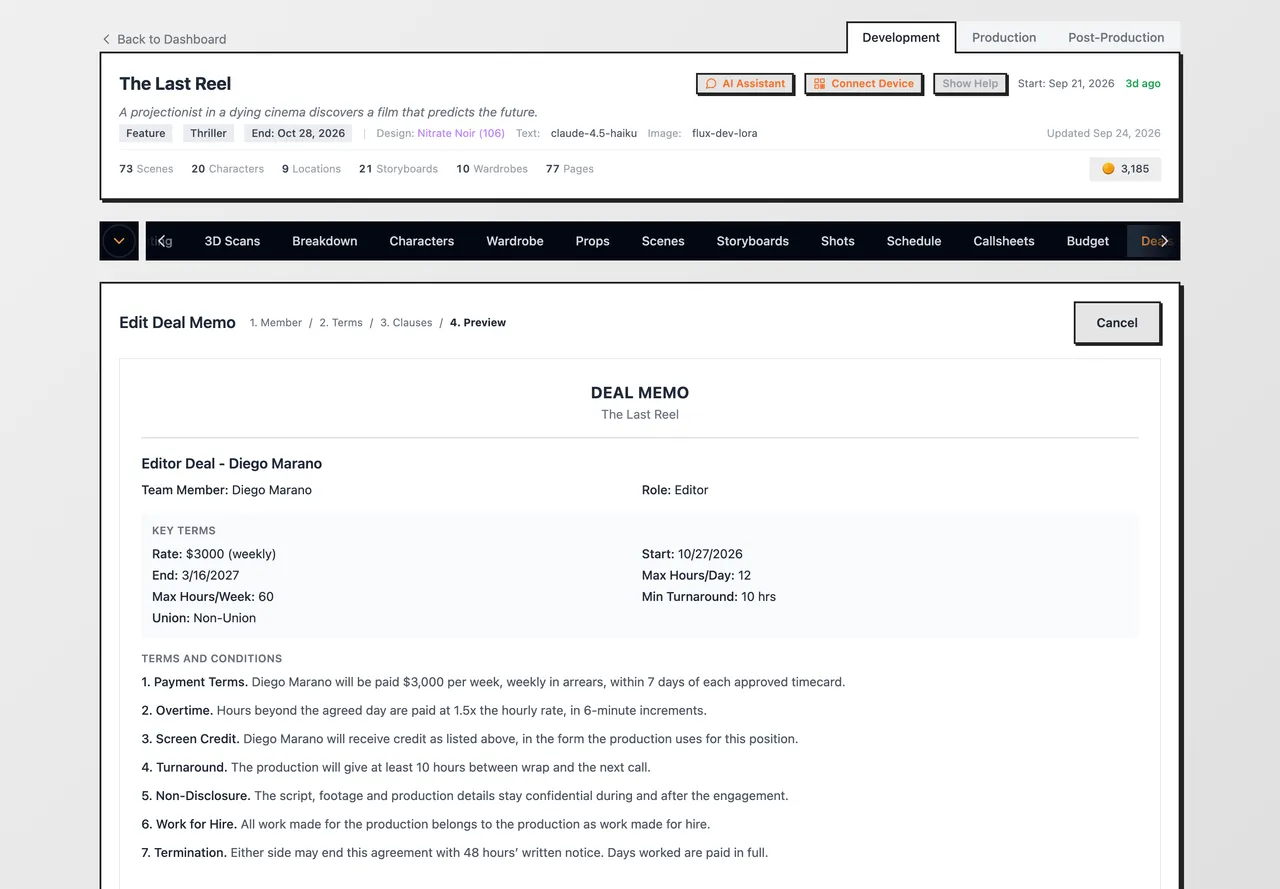
Task: Open the Callsheets section
Action: click(1004, 241)
